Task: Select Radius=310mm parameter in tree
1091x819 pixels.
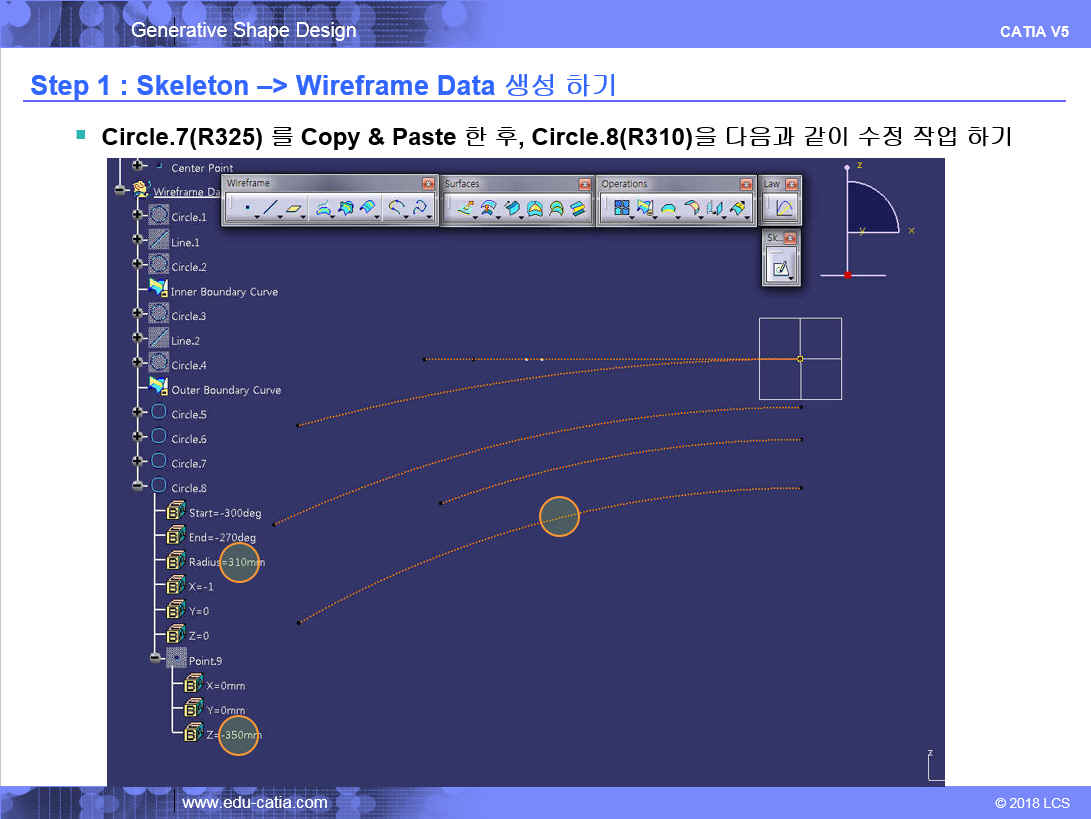Action: [x=226, y=562]
